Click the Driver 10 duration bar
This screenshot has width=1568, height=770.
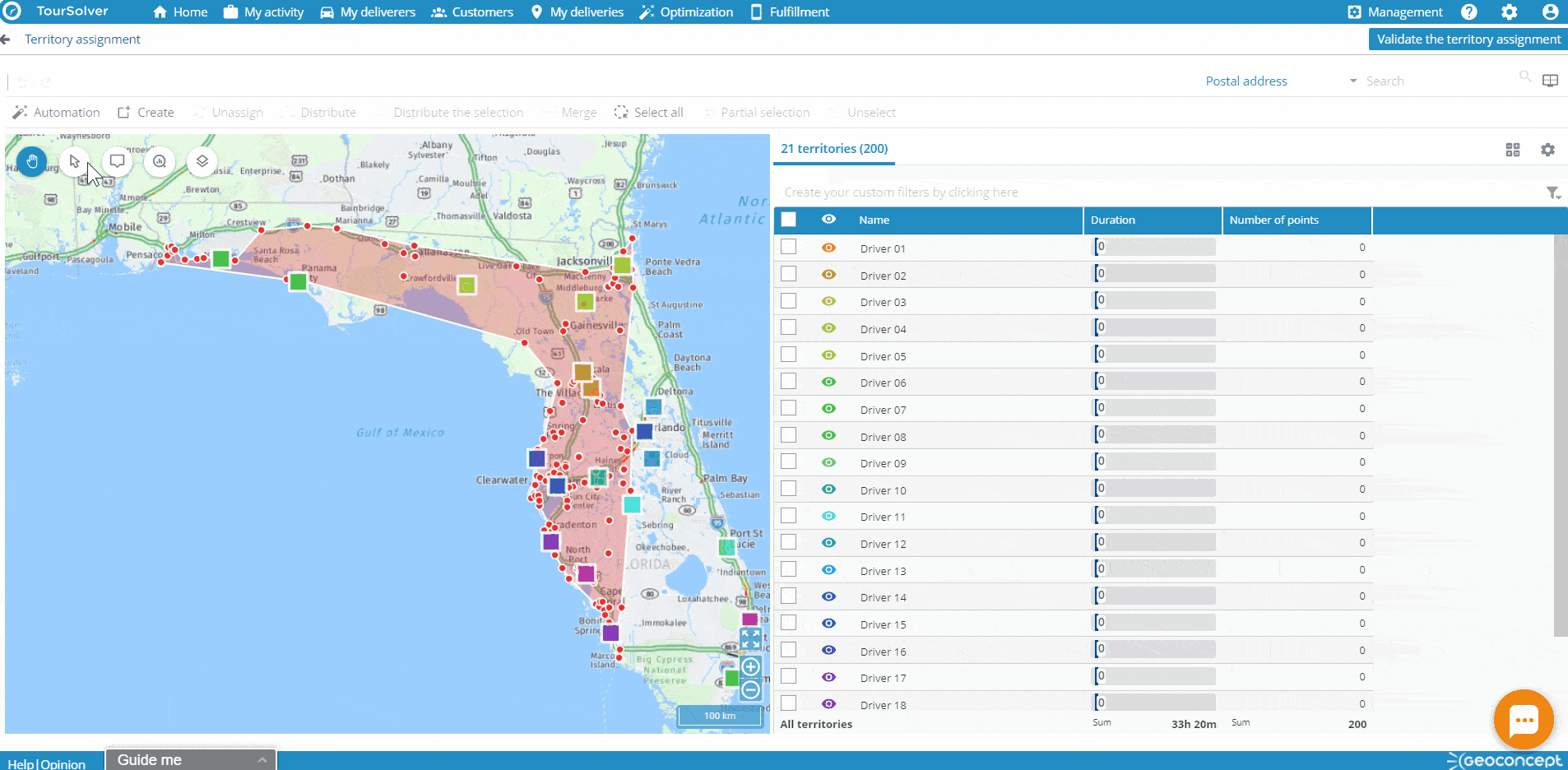pyautogui.click(x=1154, y=489)
